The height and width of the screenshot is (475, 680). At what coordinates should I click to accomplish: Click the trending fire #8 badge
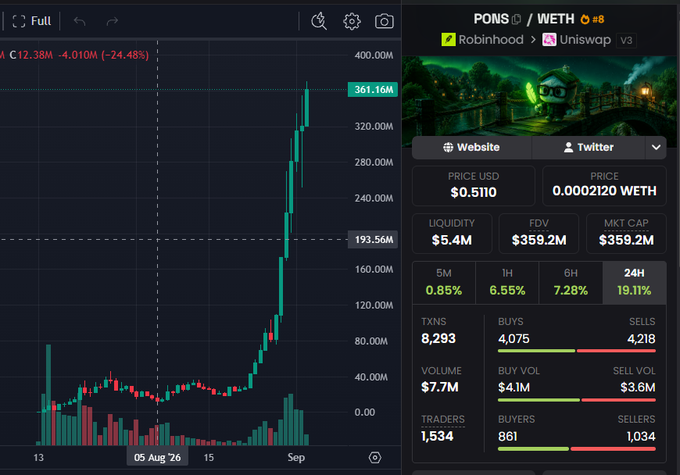592,19
